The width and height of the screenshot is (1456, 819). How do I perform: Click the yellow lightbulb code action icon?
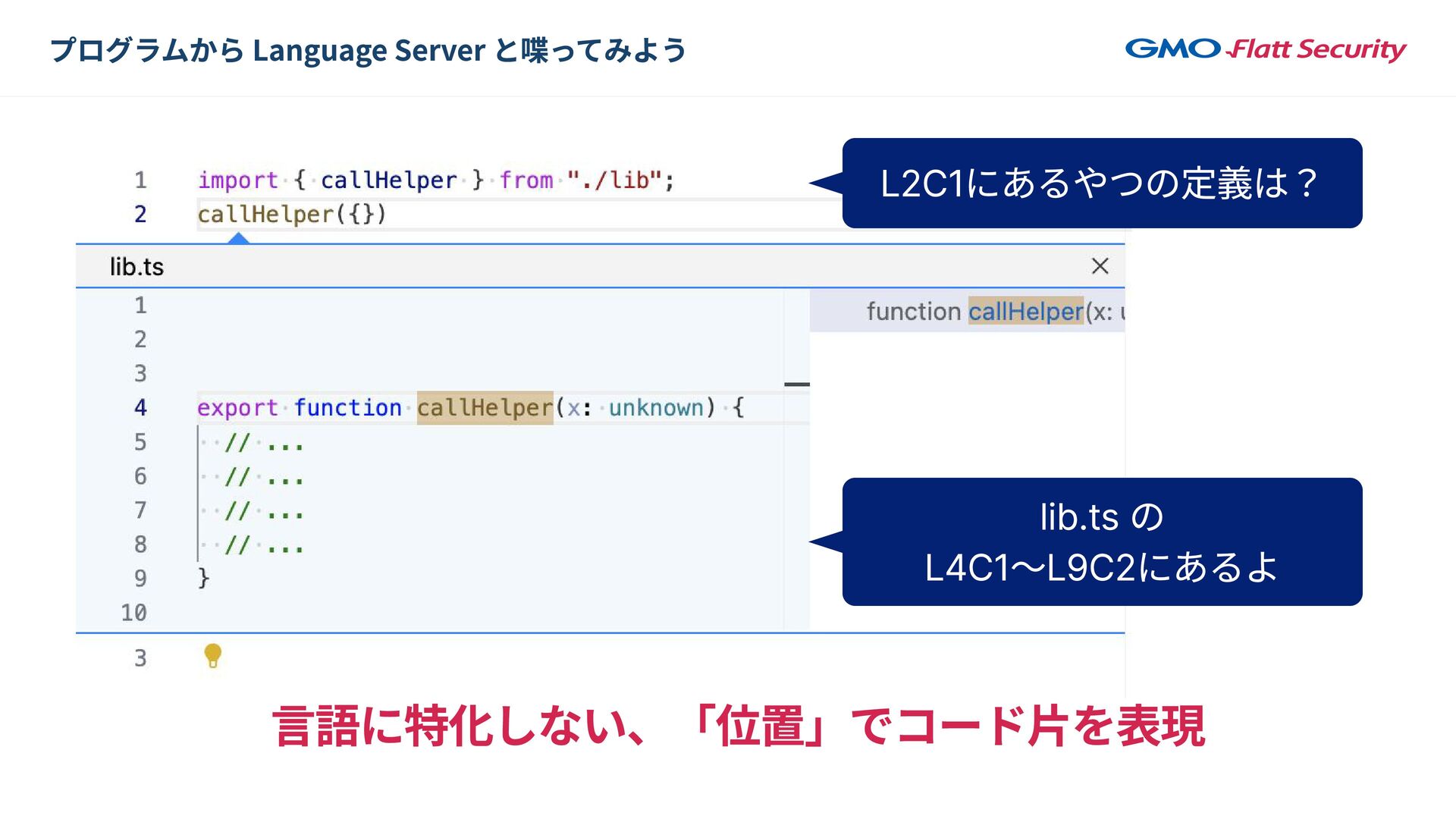pos(213,655)
